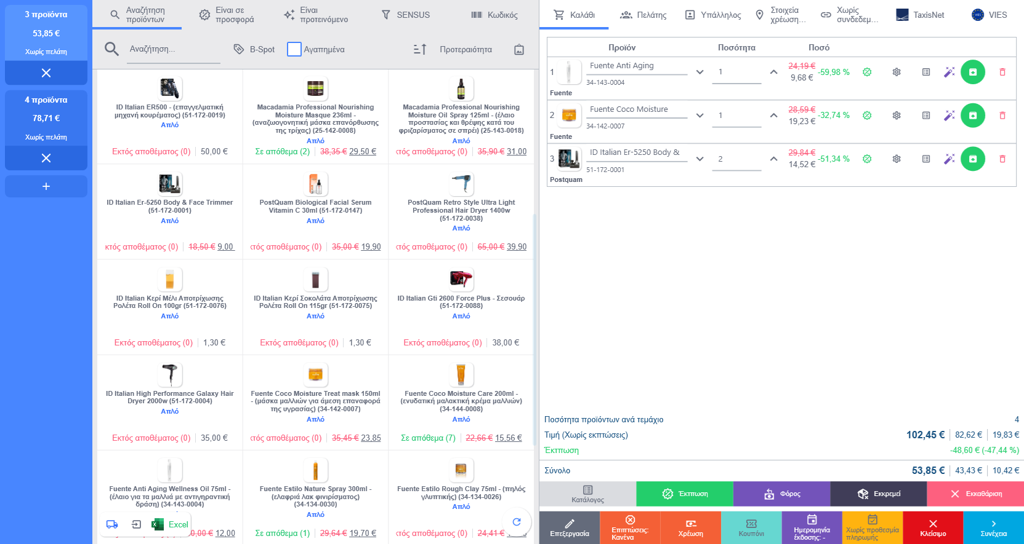This screenshot has width=1024, height=544.
Task: Click the Προτεραιότητα sort order icon
Action: pyautogui.click(x=420, y=50)
